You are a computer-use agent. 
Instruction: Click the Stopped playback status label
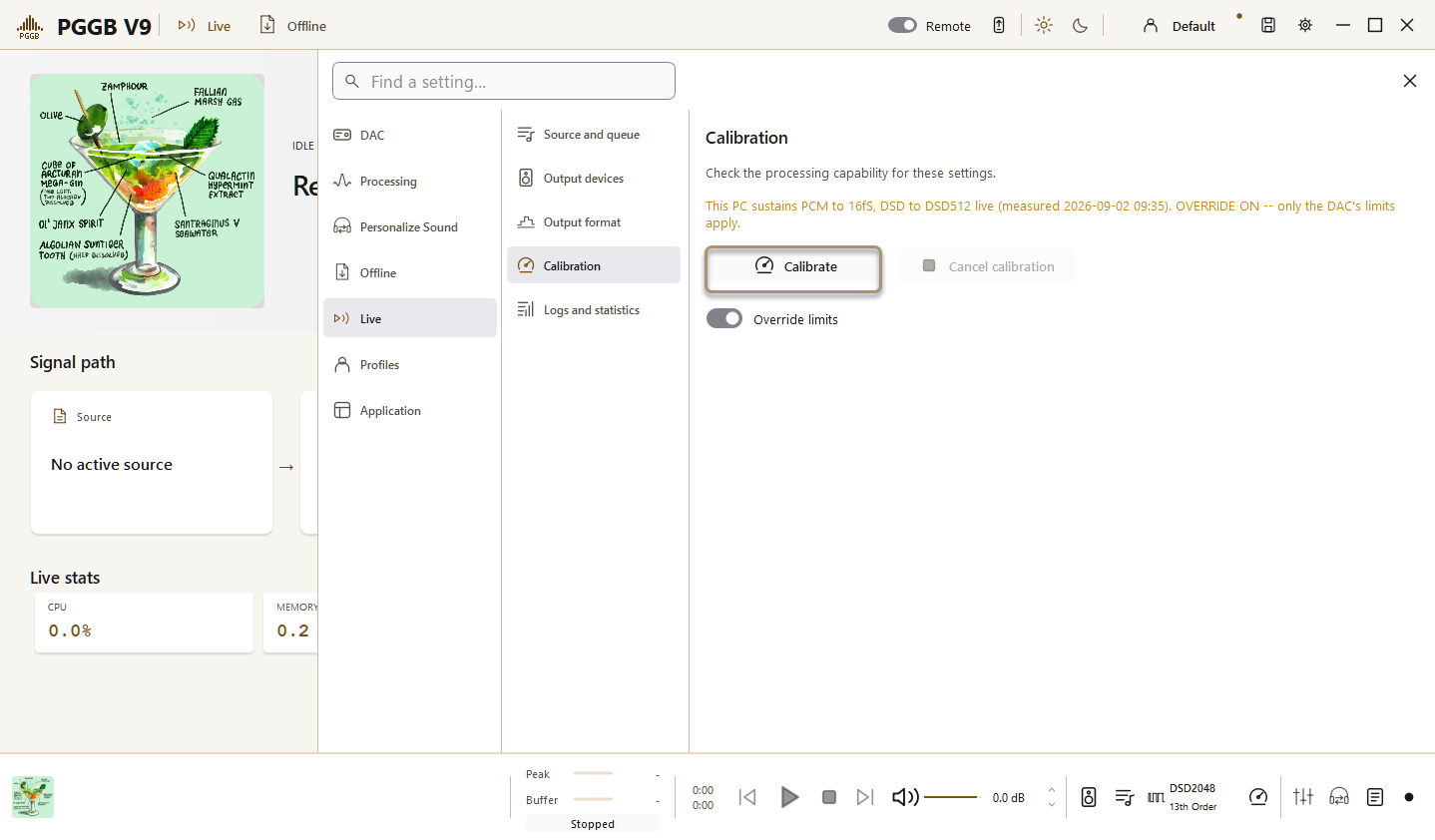point(593,824)
